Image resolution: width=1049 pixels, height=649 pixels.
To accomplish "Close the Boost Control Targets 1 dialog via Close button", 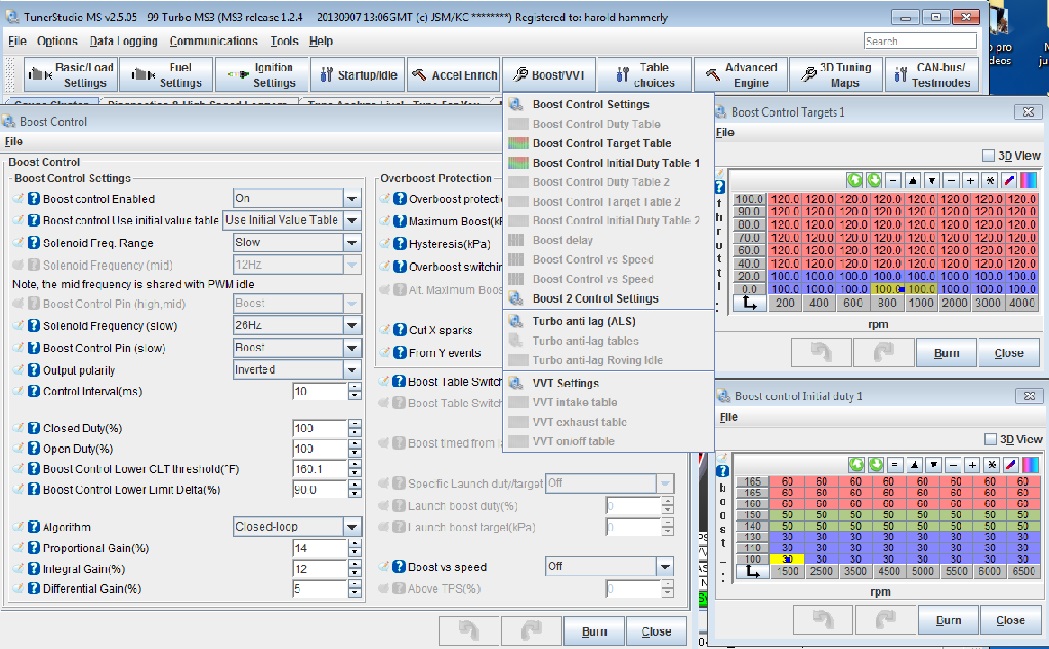I will click(x=1009, y=353).
